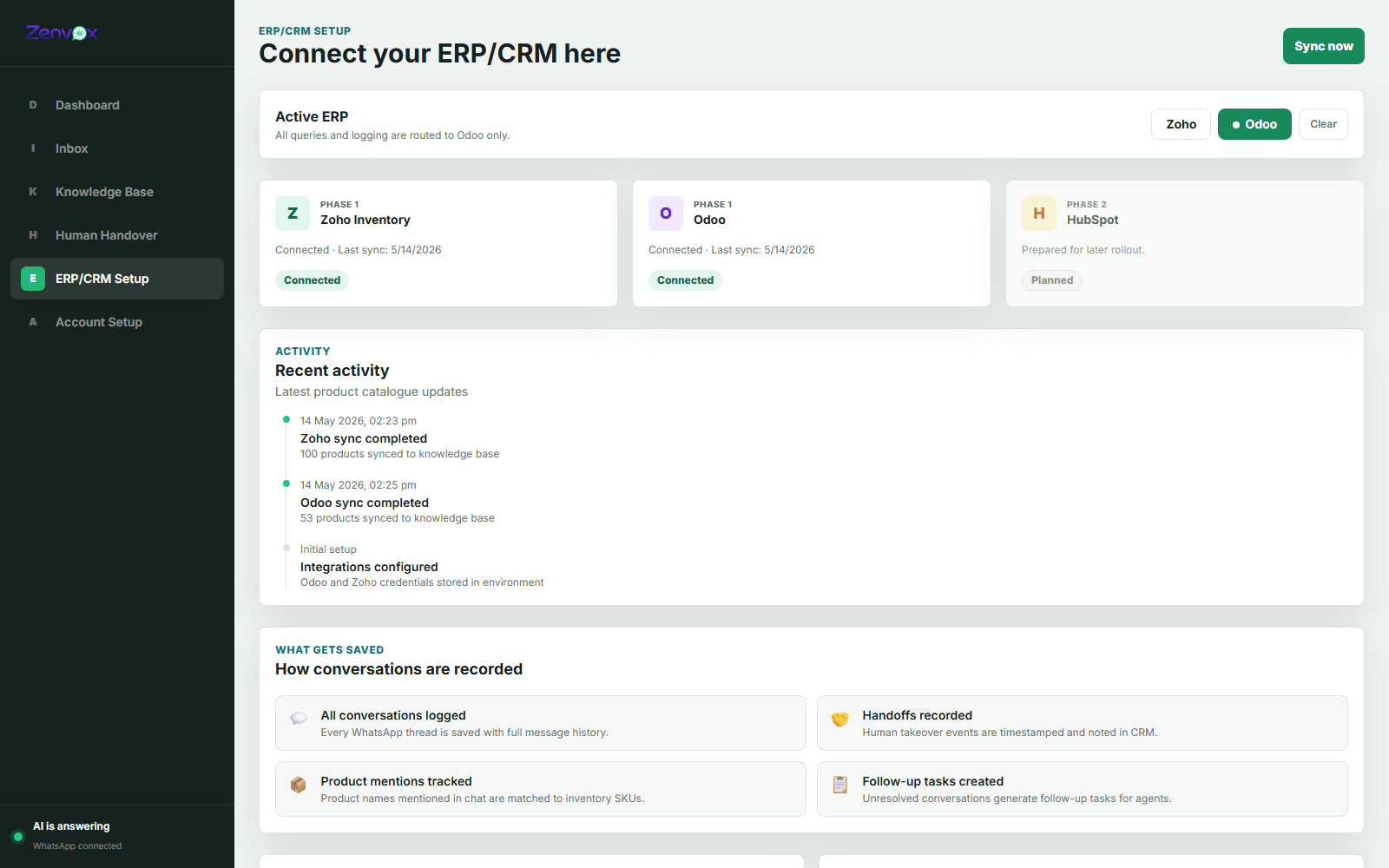1389x868 pixels.
Task: Click the Planned badge on HubSpot card
Action: point(1052,280)
